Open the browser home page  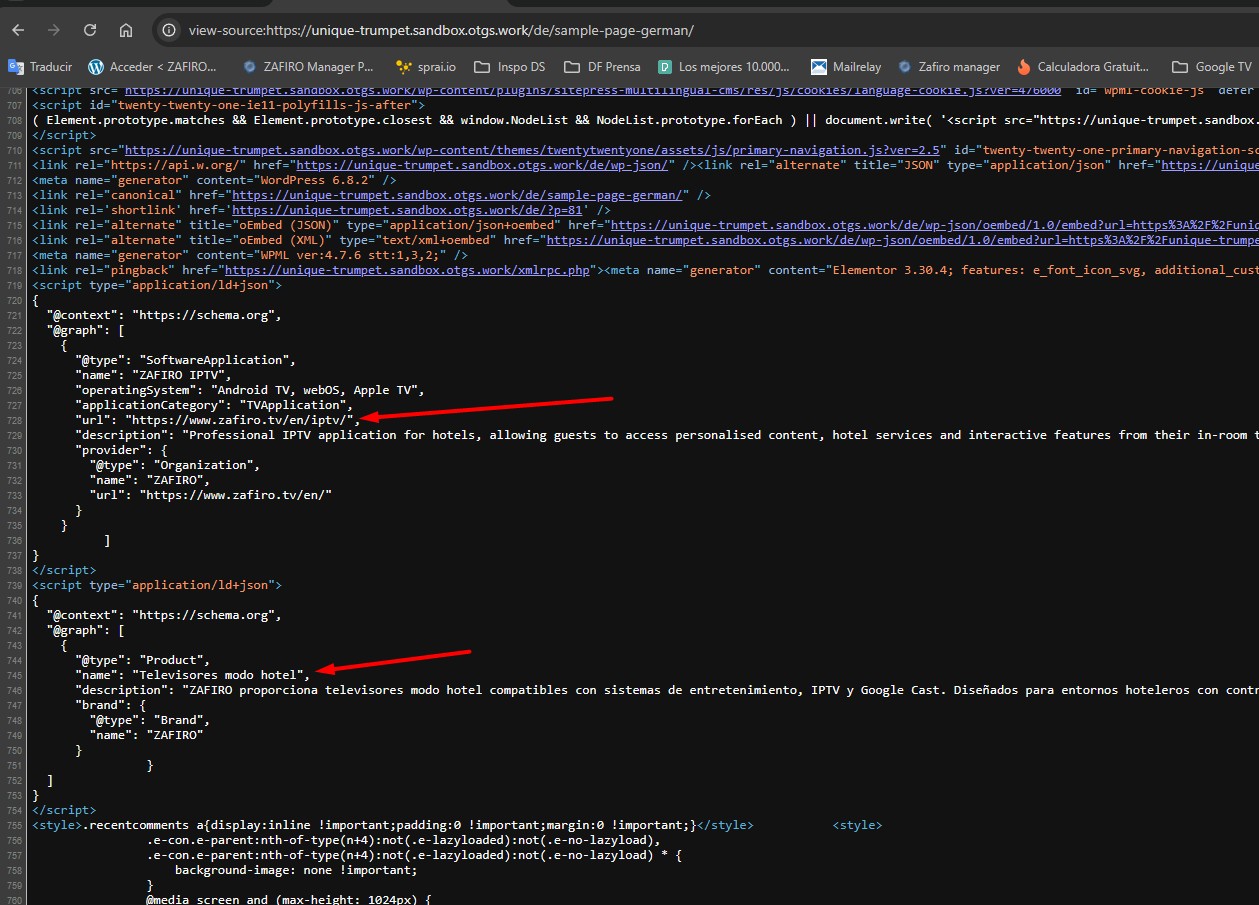tap(126, 30)
